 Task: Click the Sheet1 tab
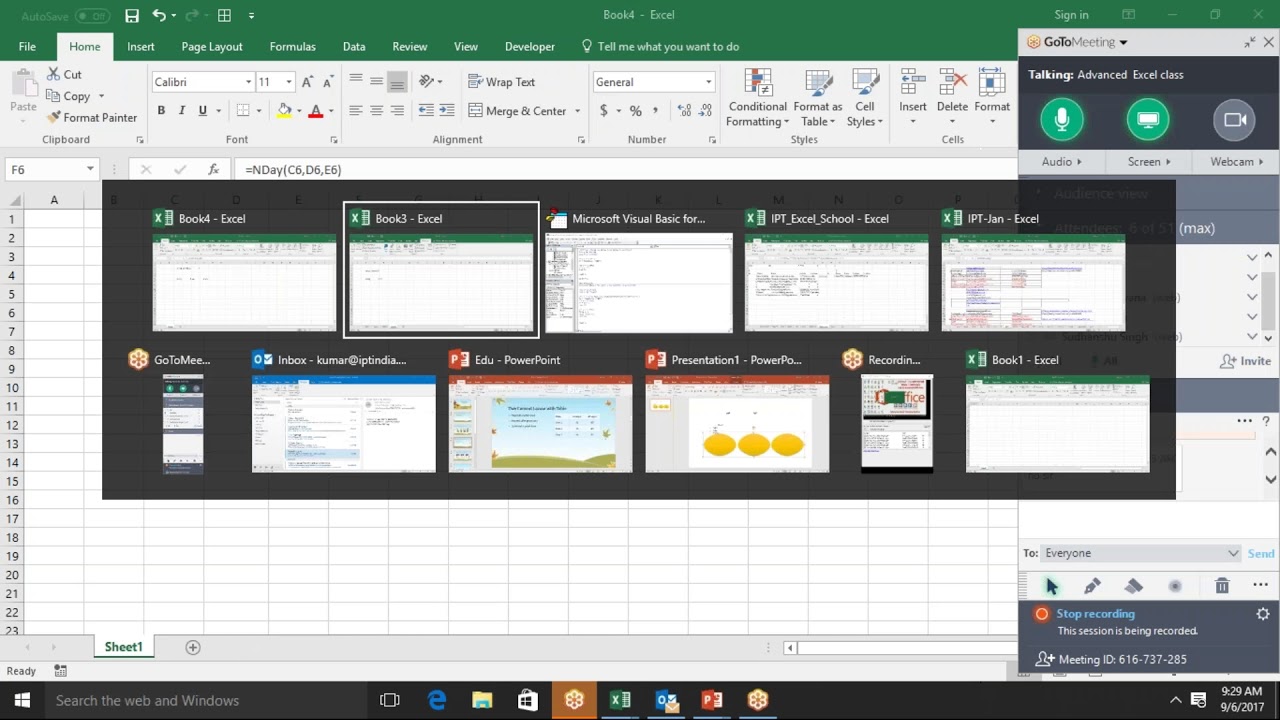coord(124,647)
